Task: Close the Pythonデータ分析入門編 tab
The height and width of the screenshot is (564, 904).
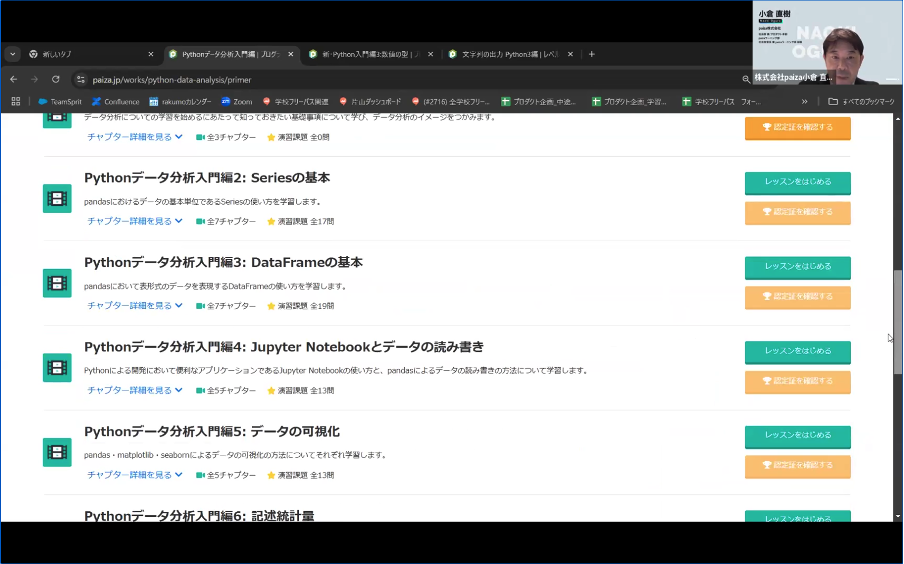Action: [x=291, y=54]
